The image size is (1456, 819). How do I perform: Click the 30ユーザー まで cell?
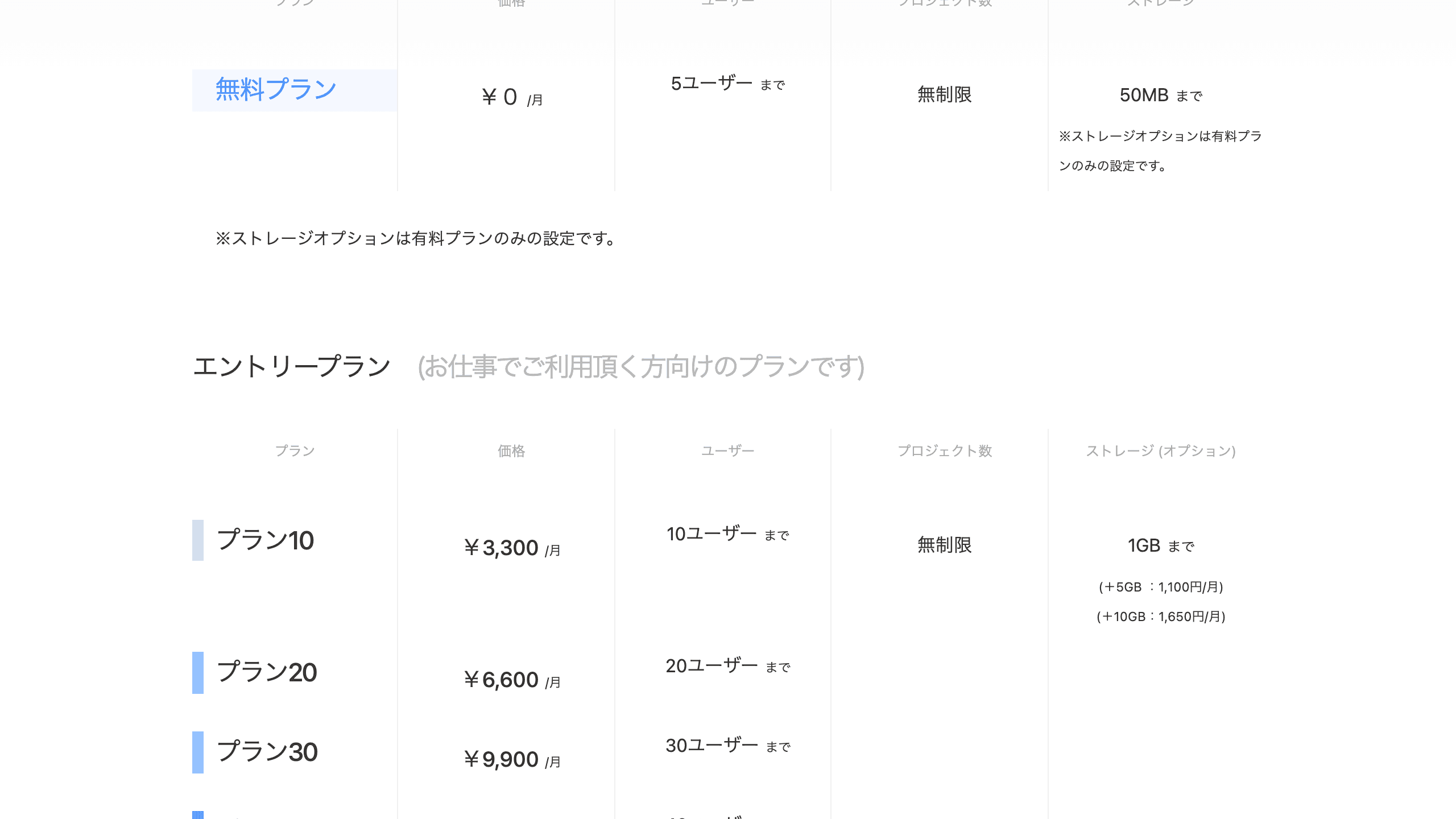coord(728,746)
